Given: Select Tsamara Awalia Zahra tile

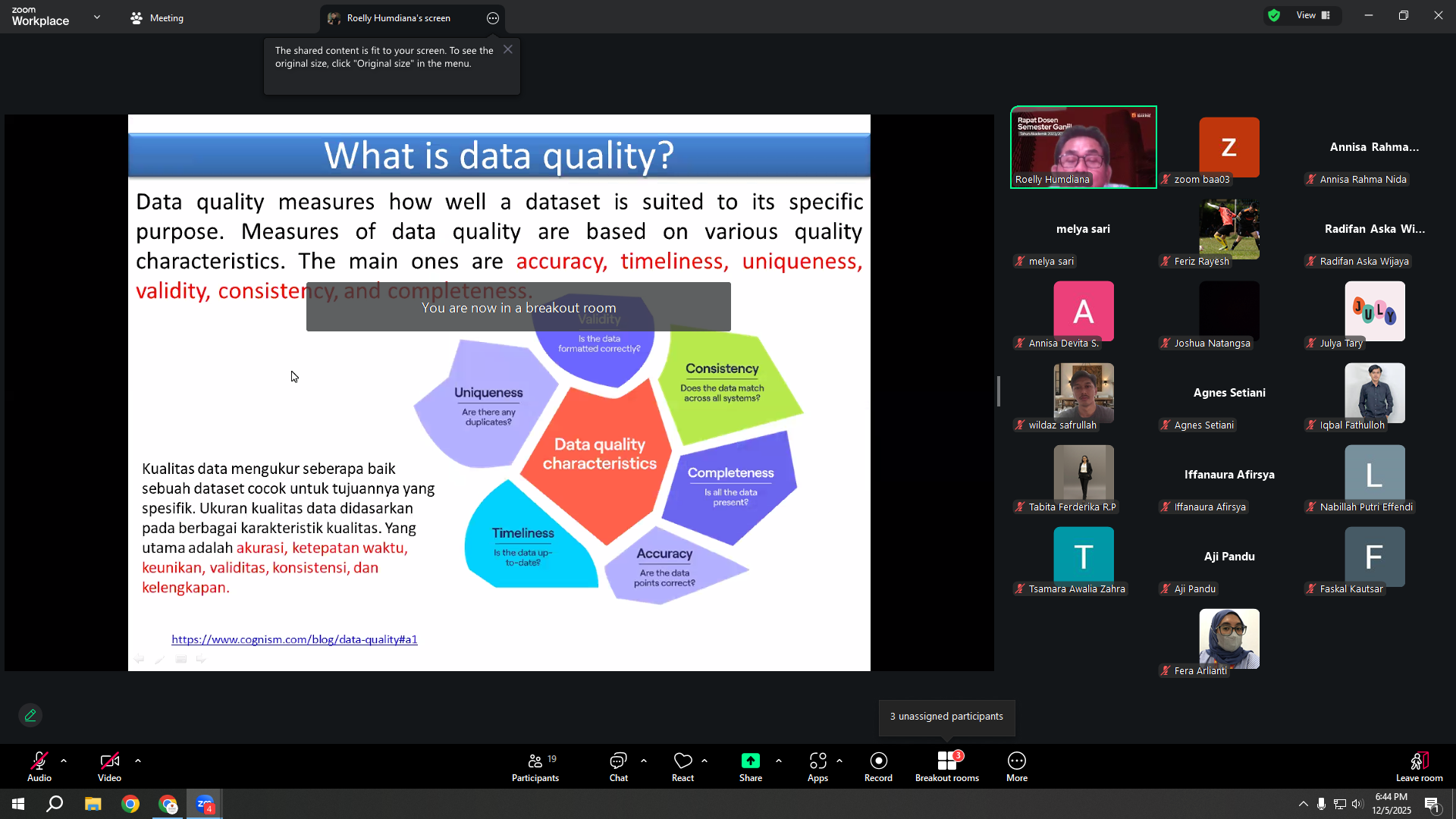Looking at the screenshot, I should pos(1083,557).
